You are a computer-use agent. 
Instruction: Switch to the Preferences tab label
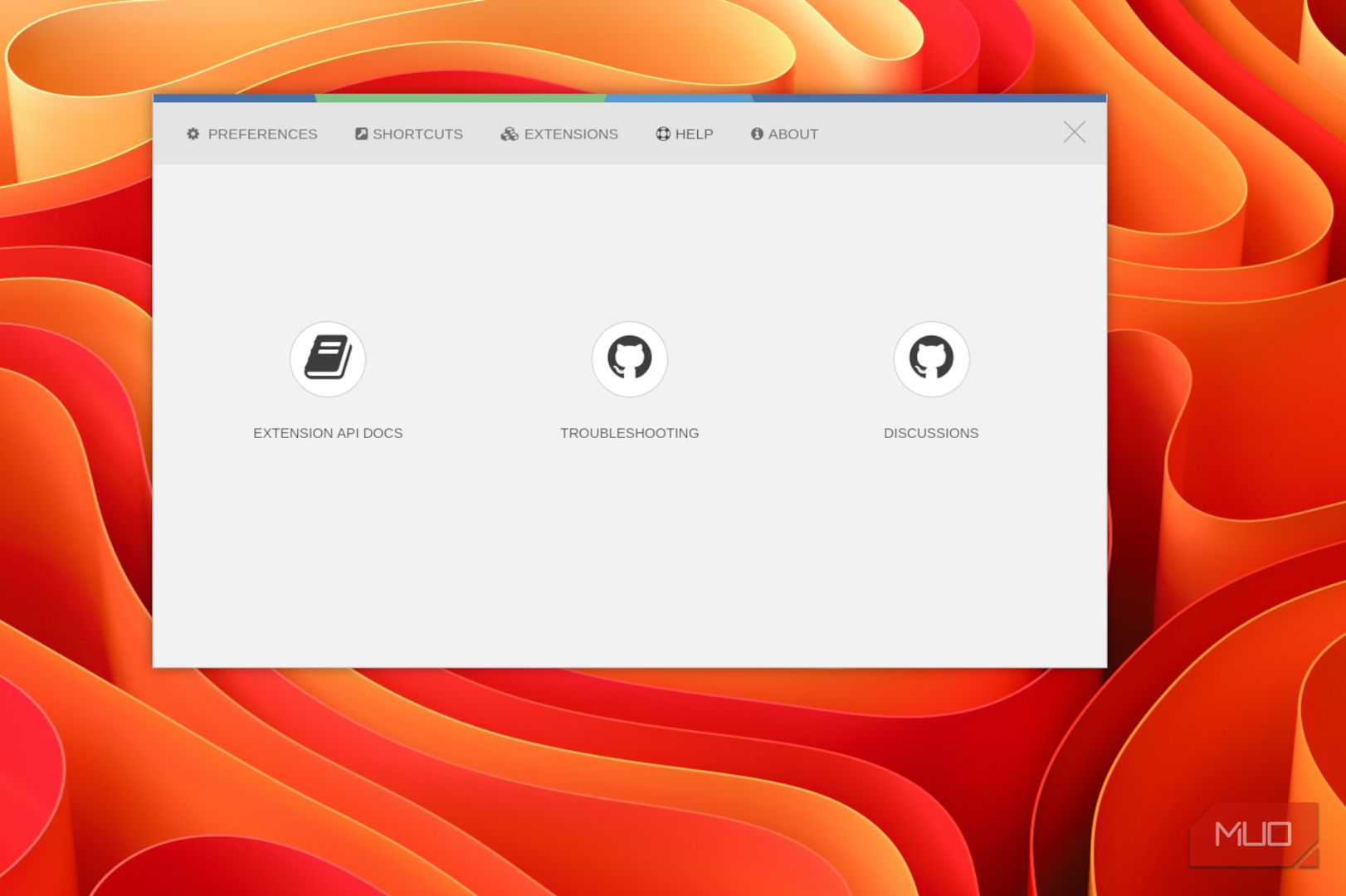click(262, 134)
